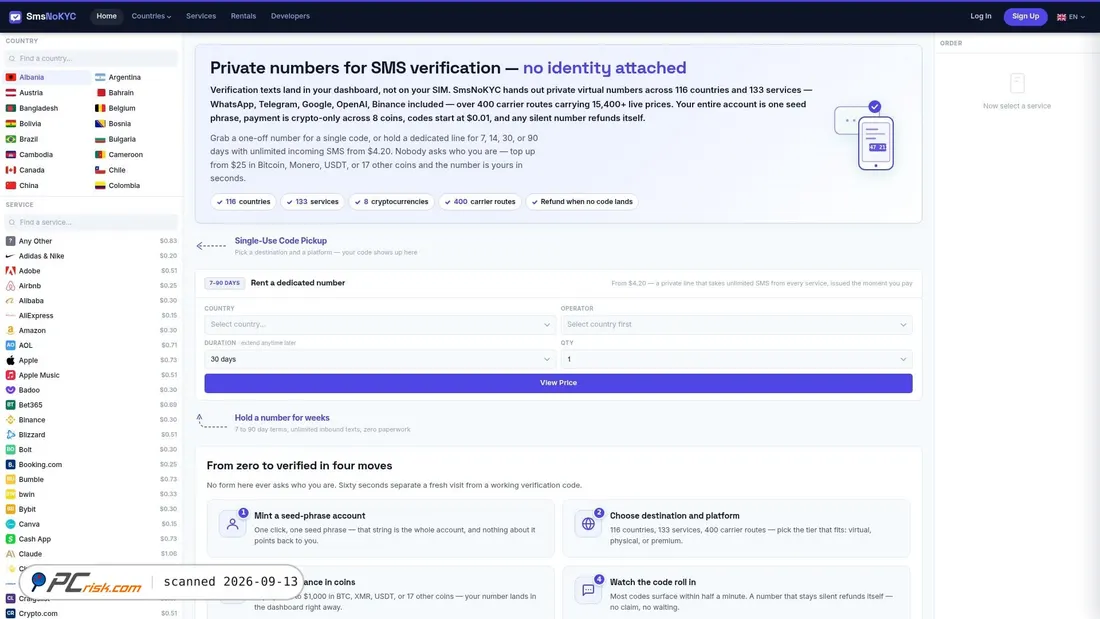Select the Adidas & Nike service row
Screen dimensions: 1100x619
91,256
